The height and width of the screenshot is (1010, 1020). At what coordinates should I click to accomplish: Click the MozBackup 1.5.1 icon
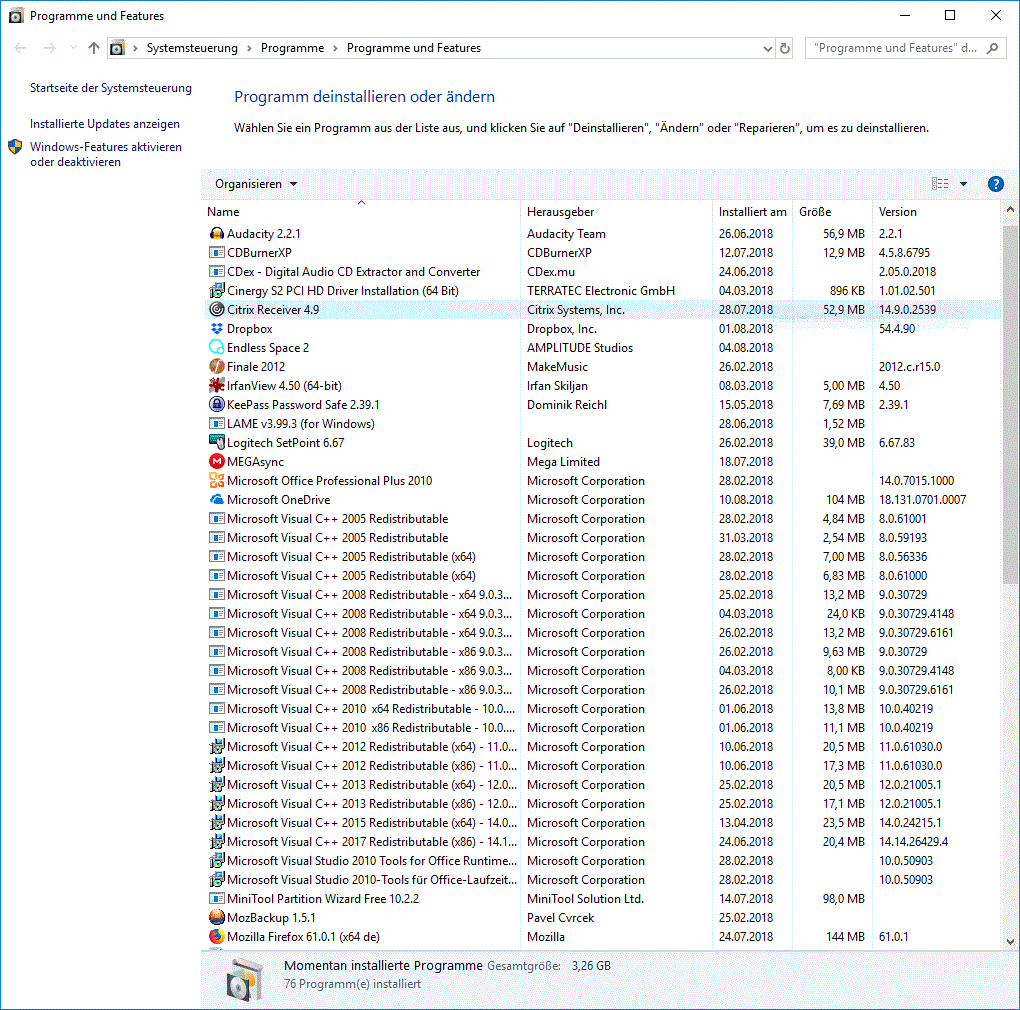click(217, 917)
